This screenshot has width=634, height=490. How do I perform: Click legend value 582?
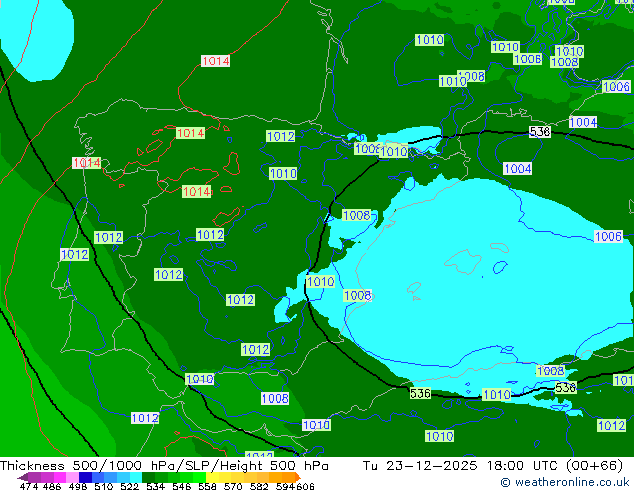point(259,486)
